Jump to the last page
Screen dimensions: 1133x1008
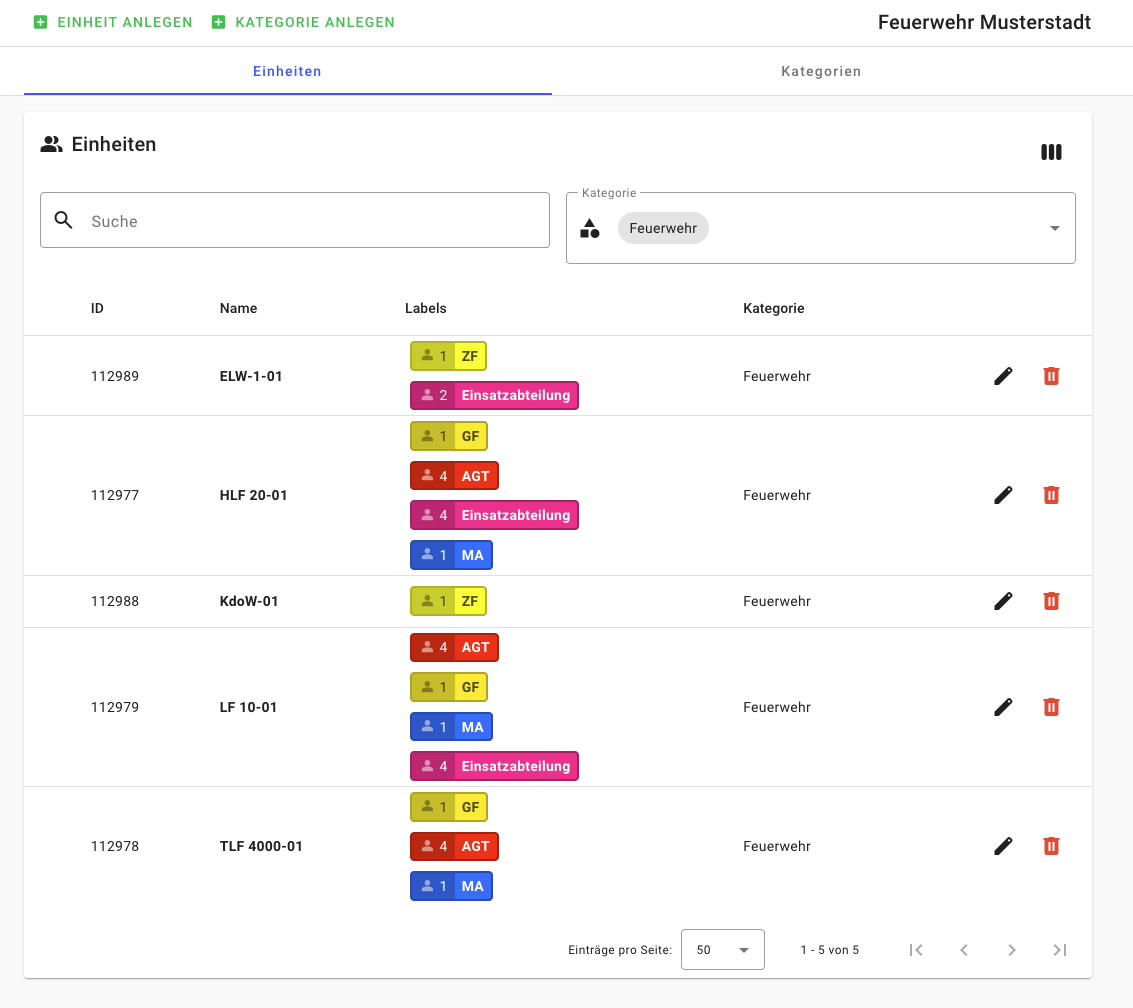tap(1060, 950)
